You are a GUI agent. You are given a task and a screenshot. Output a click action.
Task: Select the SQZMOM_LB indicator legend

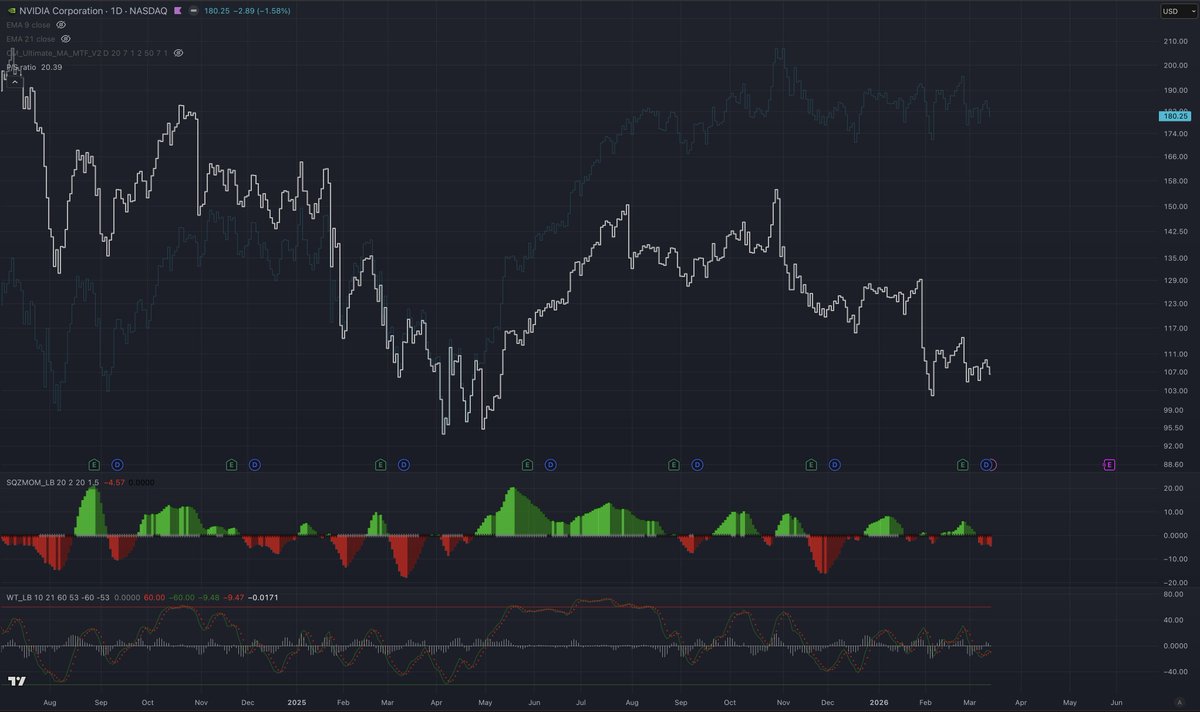(53, 482)
